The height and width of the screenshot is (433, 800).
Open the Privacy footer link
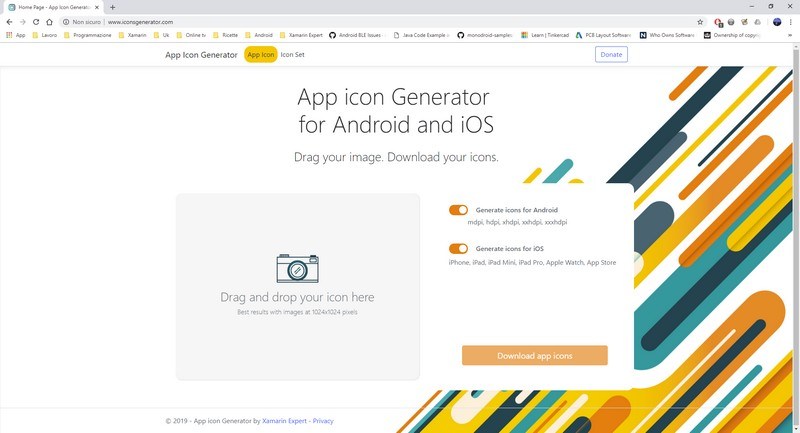pos(323,421)
